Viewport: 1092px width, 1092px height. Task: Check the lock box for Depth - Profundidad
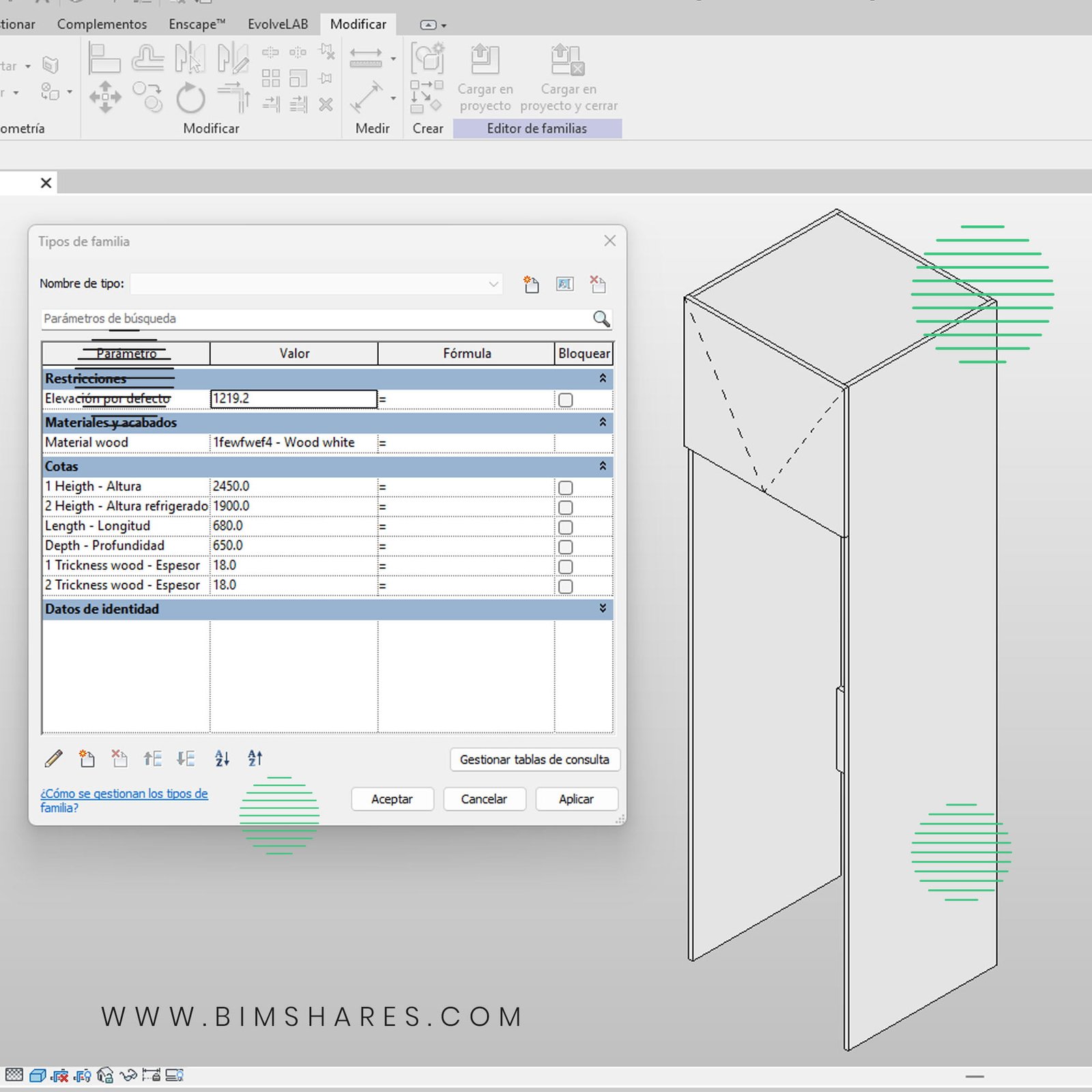click(565, 547)
